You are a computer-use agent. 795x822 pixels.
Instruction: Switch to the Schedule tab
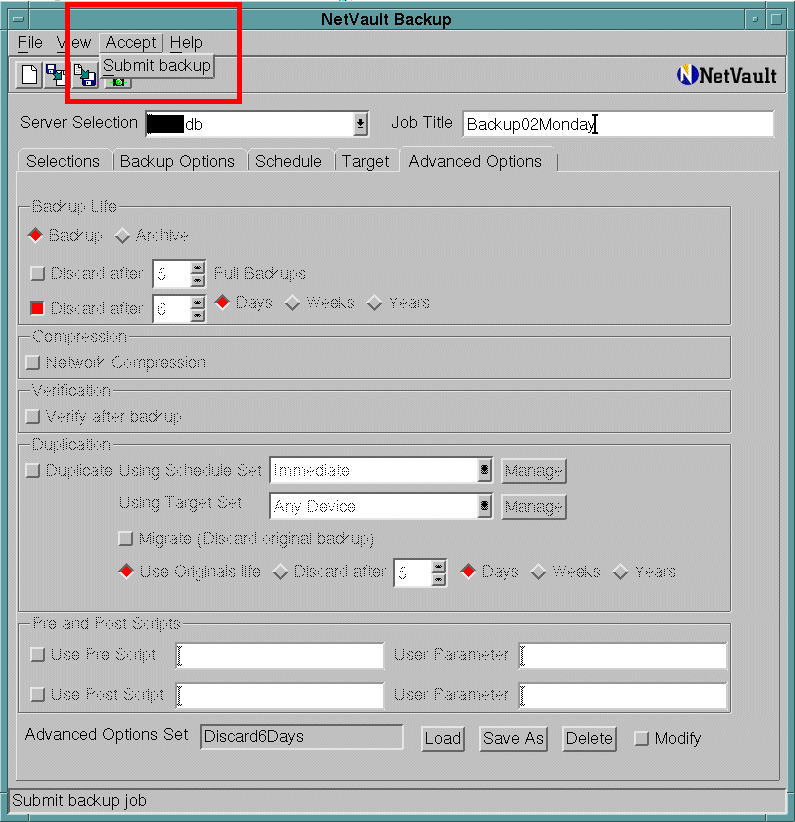(x=288, y=161)
